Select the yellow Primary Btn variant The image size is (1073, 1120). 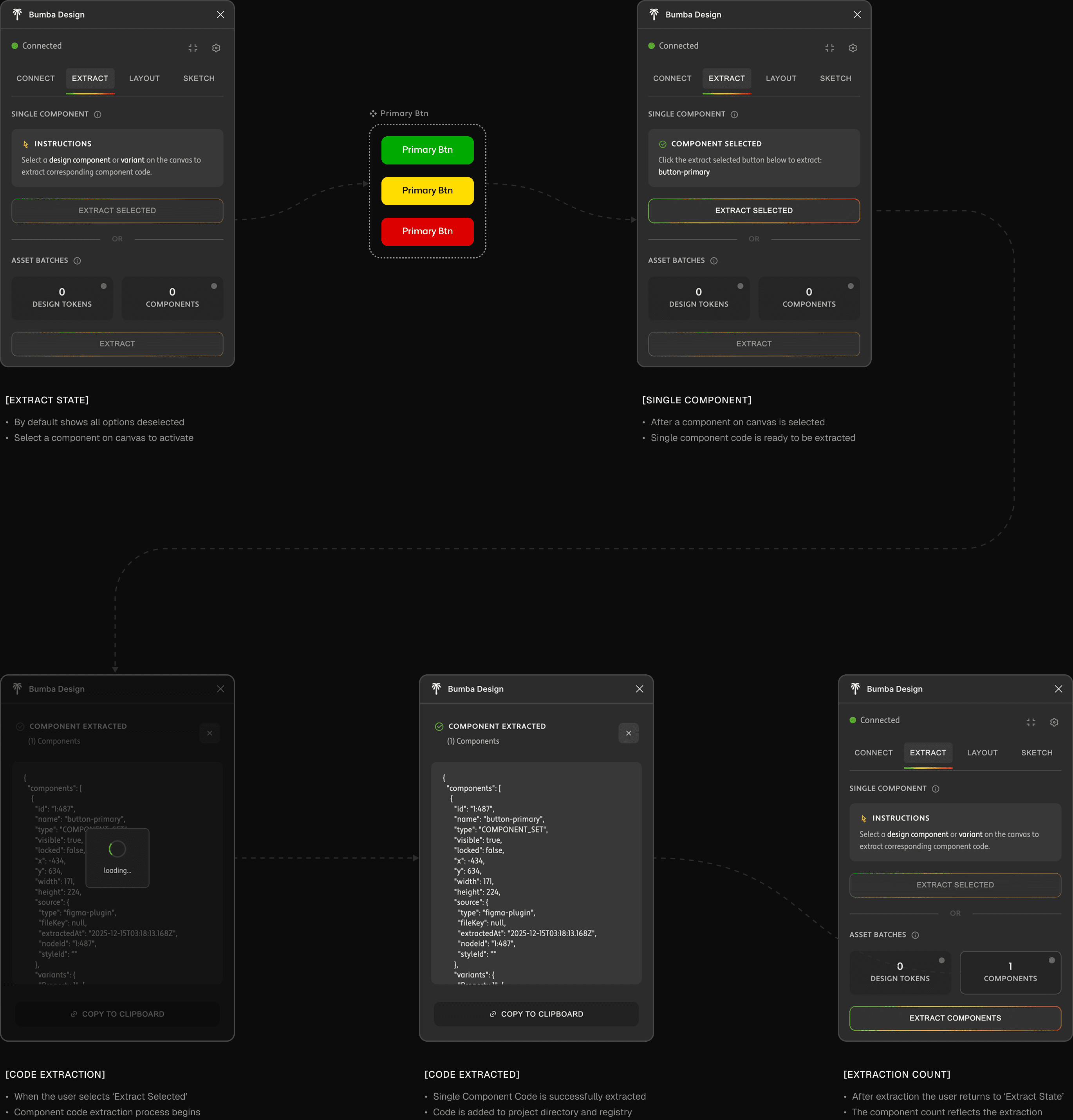pos(427,191)
